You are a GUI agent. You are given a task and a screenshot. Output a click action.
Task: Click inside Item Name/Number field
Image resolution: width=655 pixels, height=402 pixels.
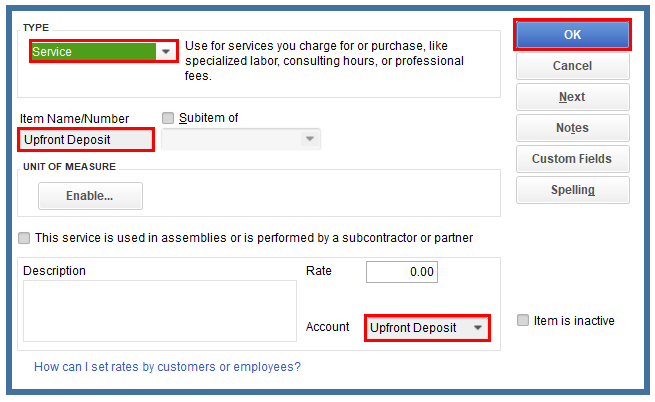pos(86,140)
